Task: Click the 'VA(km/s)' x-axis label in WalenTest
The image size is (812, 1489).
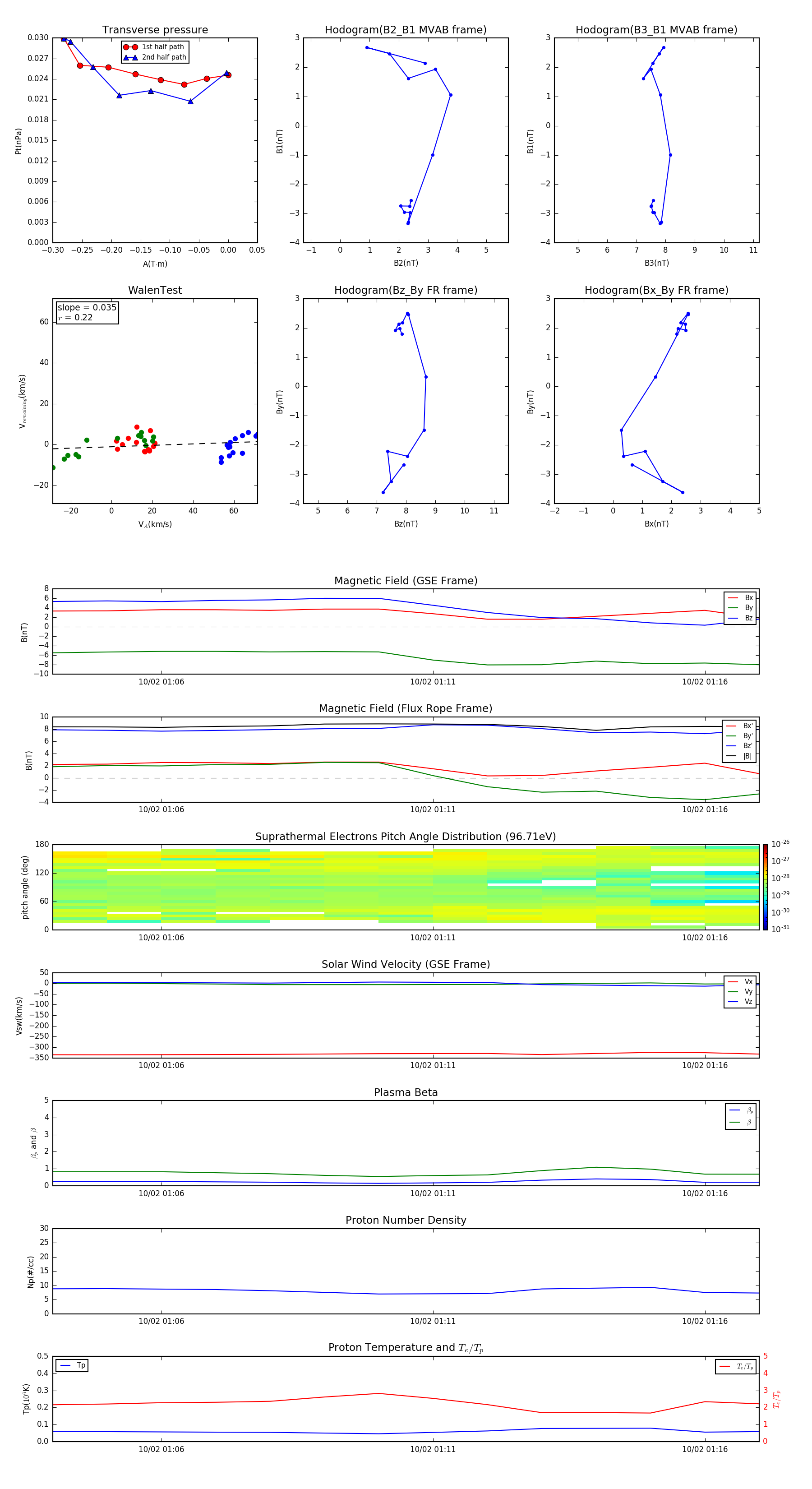Action: click(155, 524)
